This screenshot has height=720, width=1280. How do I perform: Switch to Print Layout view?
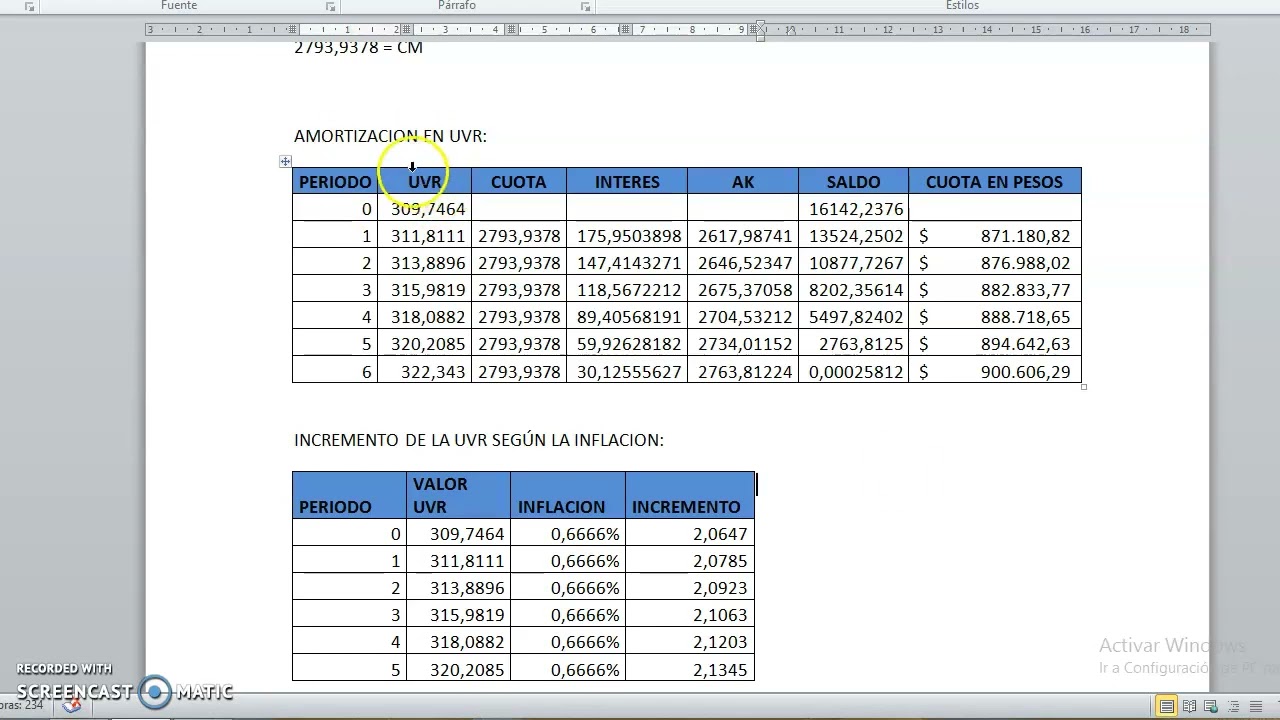pos(1167,707)
